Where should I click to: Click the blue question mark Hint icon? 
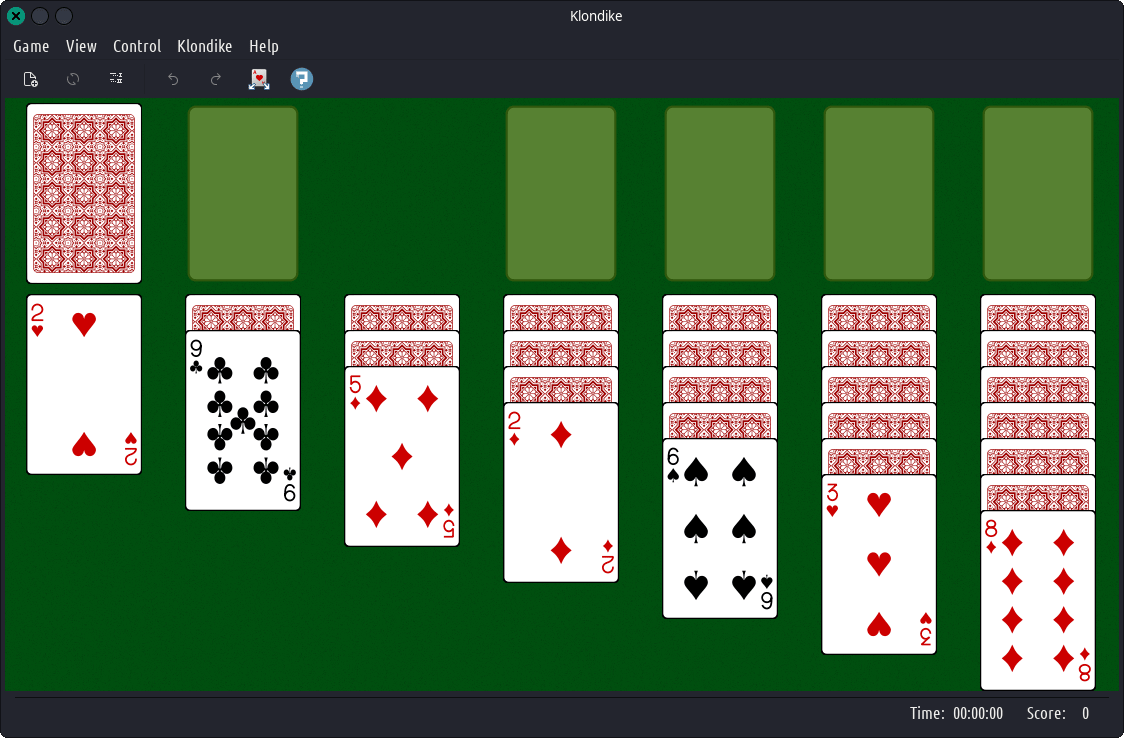pos(302,79)
